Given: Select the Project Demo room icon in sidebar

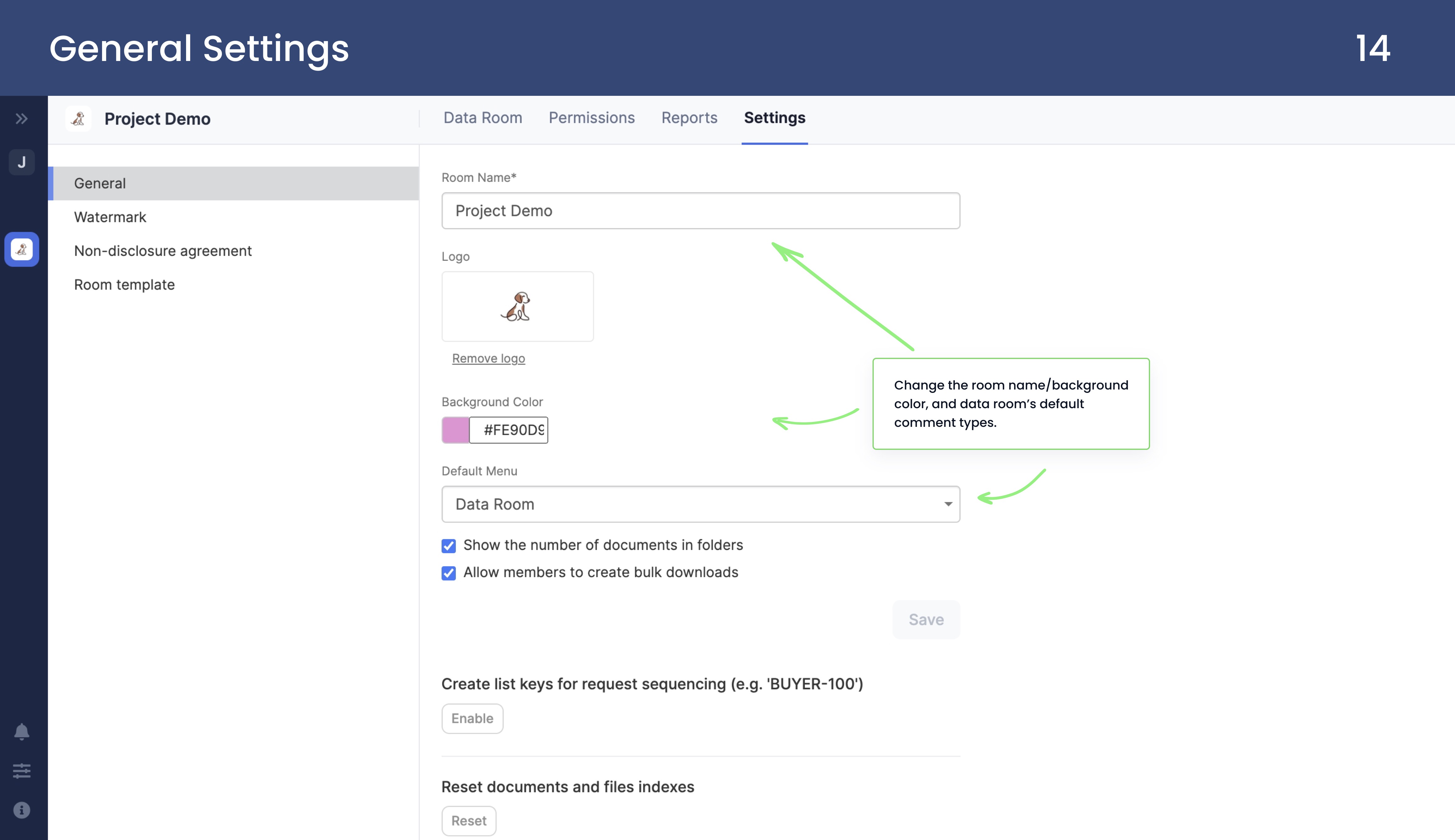Looking at the screenshot, I should [x=21, y=249].
